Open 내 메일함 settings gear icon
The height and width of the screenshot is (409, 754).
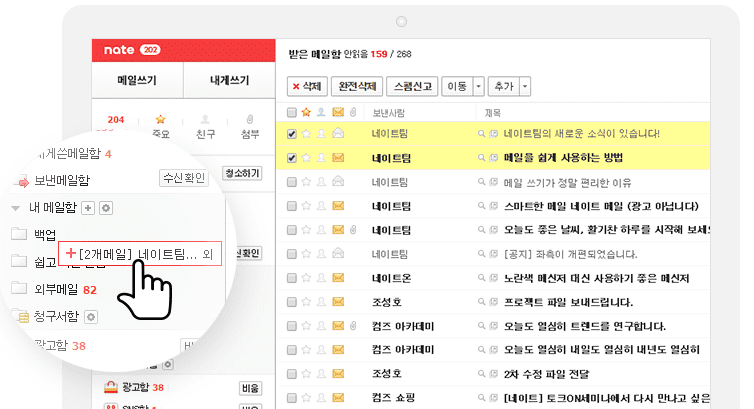coord(106,208)
